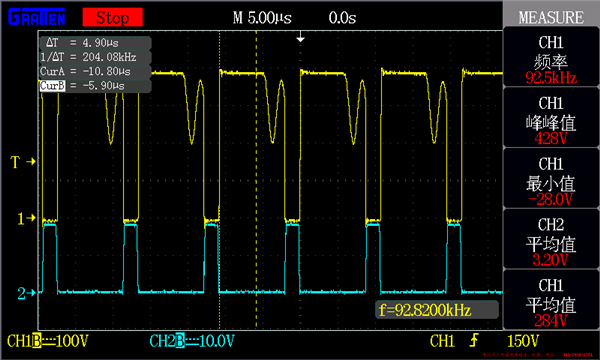600x360 pixels.
Task: Click the f=92.8200kHz frequency counter box
Action: tap(437, 310)
